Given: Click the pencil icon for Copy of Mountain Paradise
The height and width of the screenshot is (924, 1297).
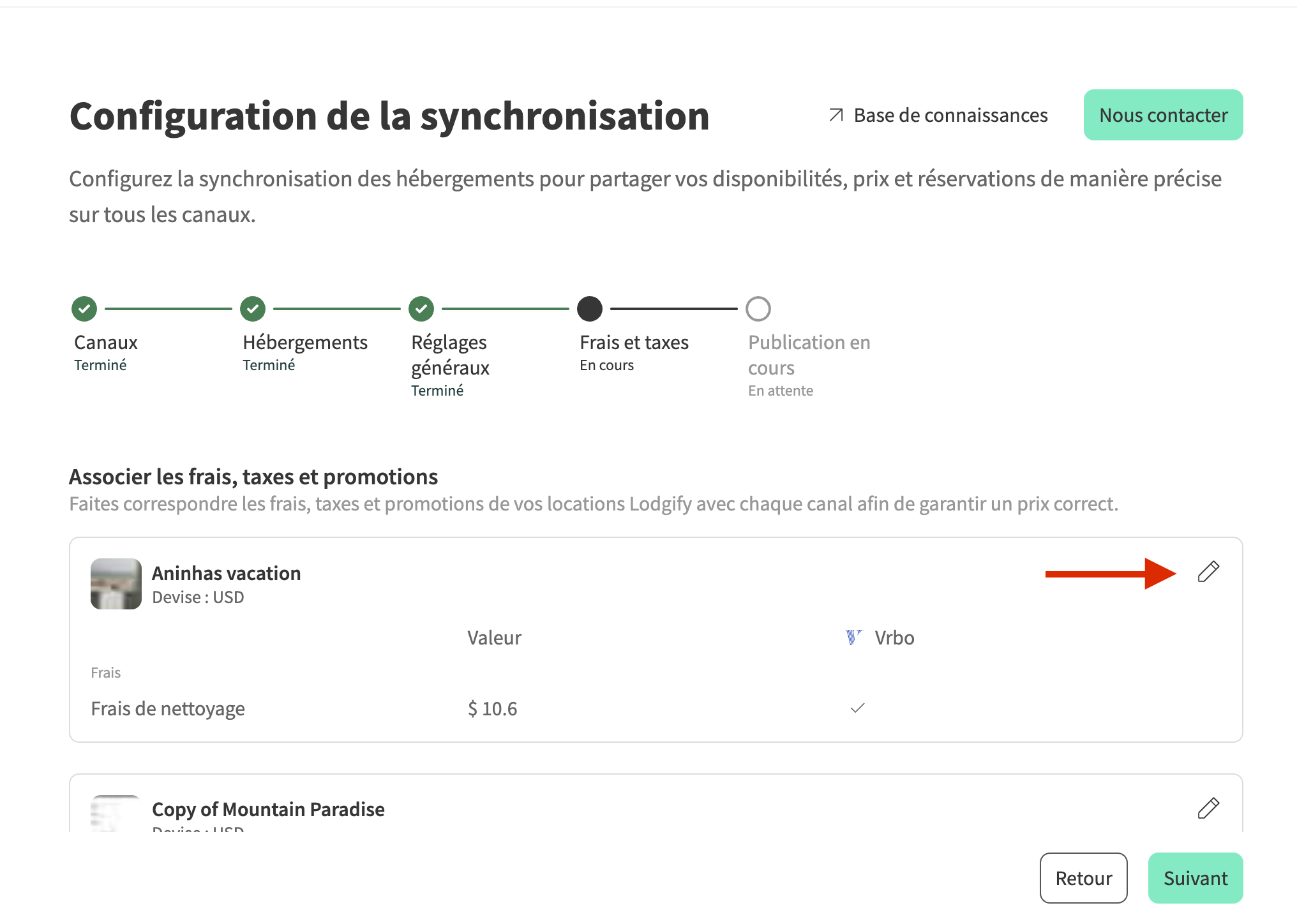Looking at the screenshot, I should coord(1208,808).
